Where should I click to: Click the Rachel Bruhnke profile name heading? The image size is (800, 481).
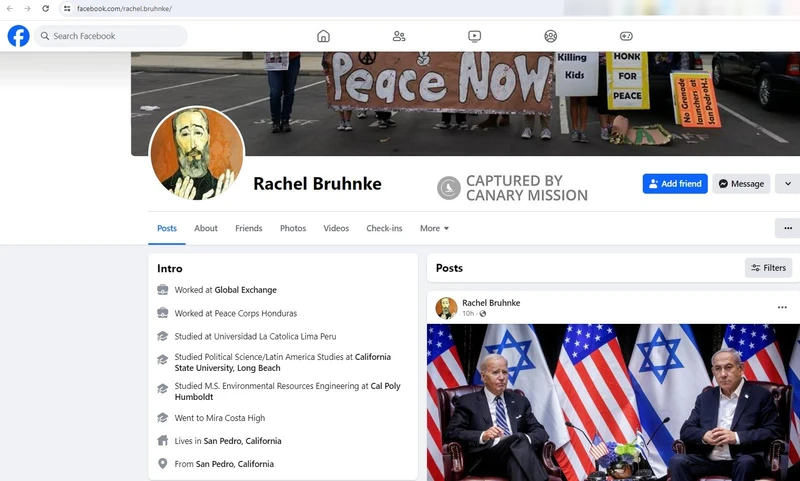click(317, 184)
